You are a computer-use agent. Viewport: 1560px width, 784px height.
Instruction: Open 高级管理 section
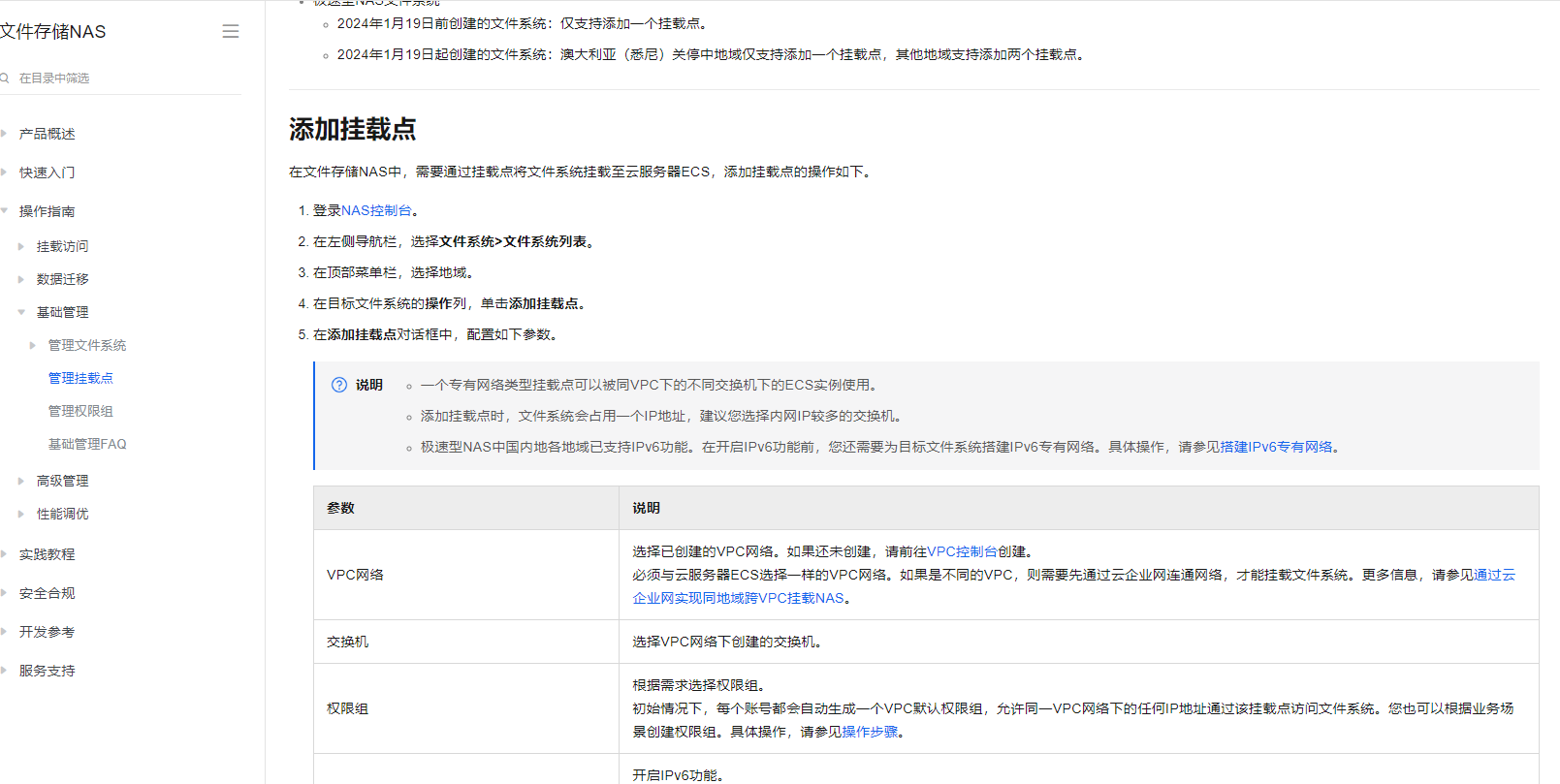pyautogui.click(x=63, y=481)
